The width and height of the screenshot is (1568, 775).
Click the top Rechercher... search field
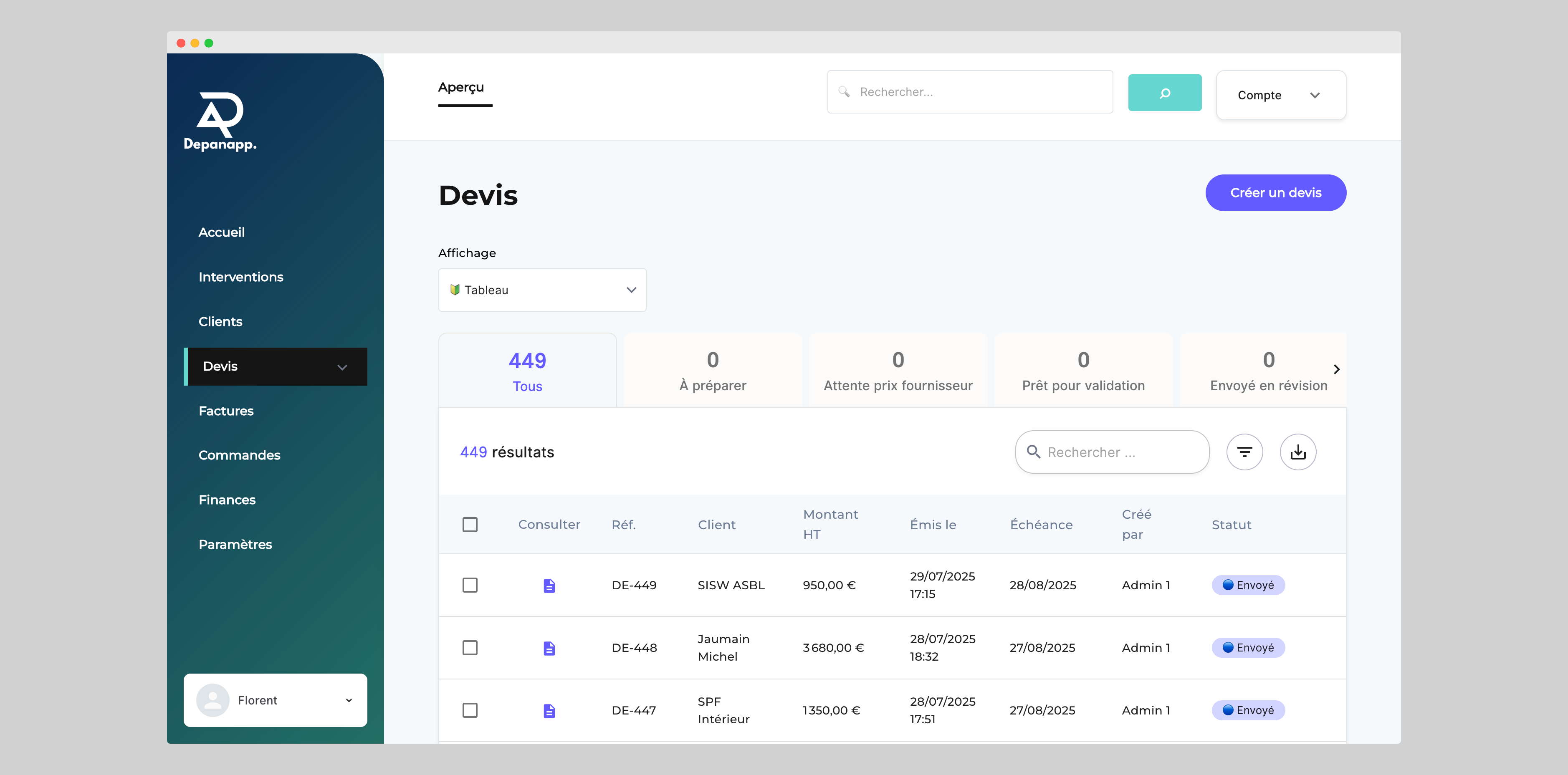[x=970, y=92]
